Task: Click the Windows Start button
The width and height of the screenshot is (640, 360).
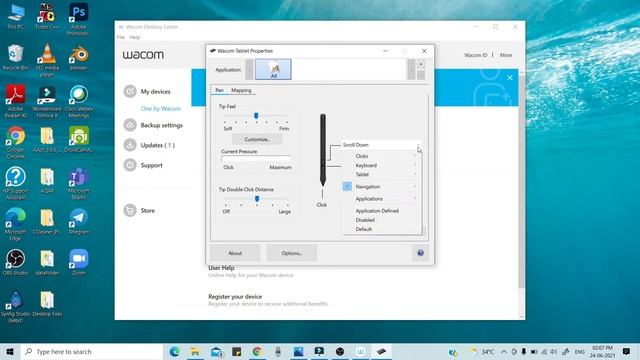Action: (x=10, y=351)
